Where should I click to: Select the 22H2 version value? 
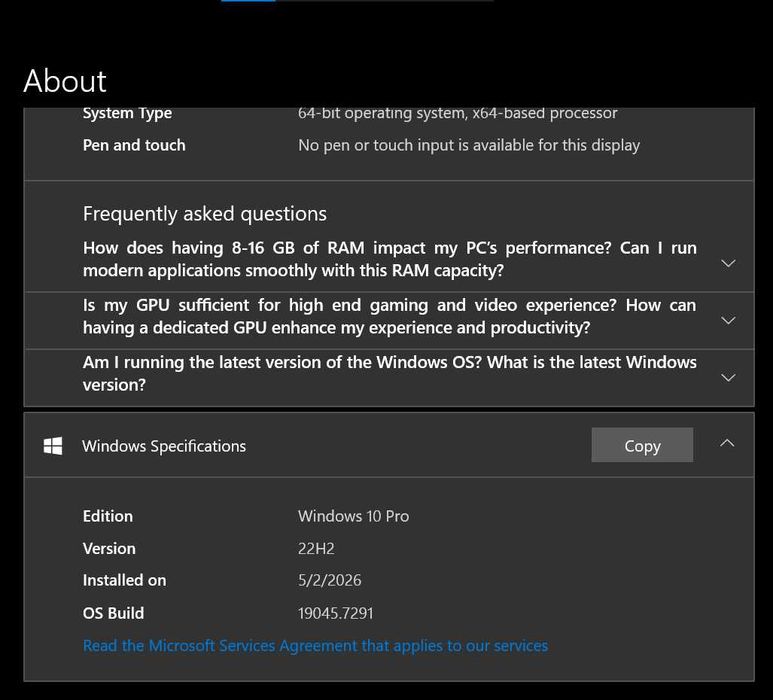(316, 548)
